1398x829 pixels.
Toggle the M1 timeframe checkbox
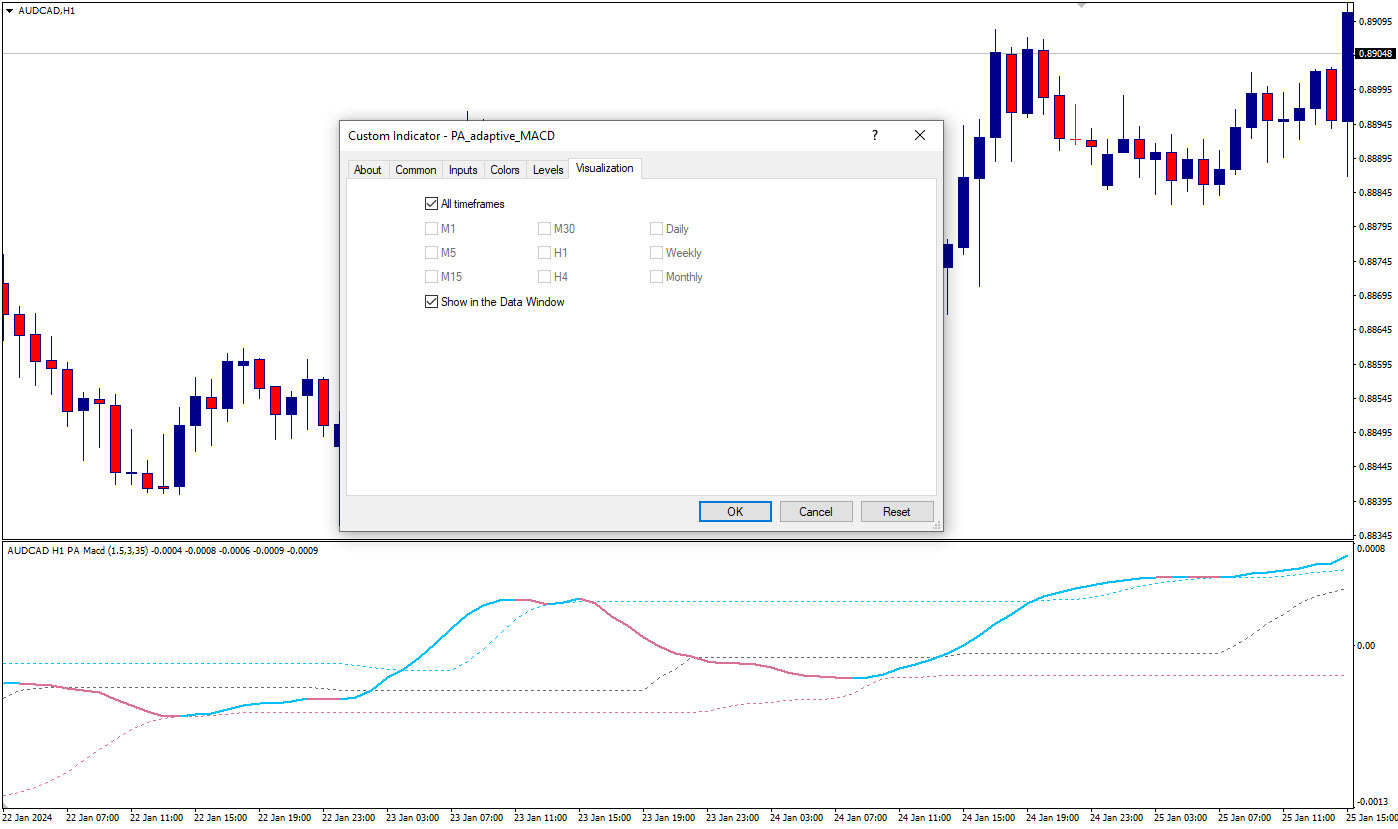[x=432, y=229]
